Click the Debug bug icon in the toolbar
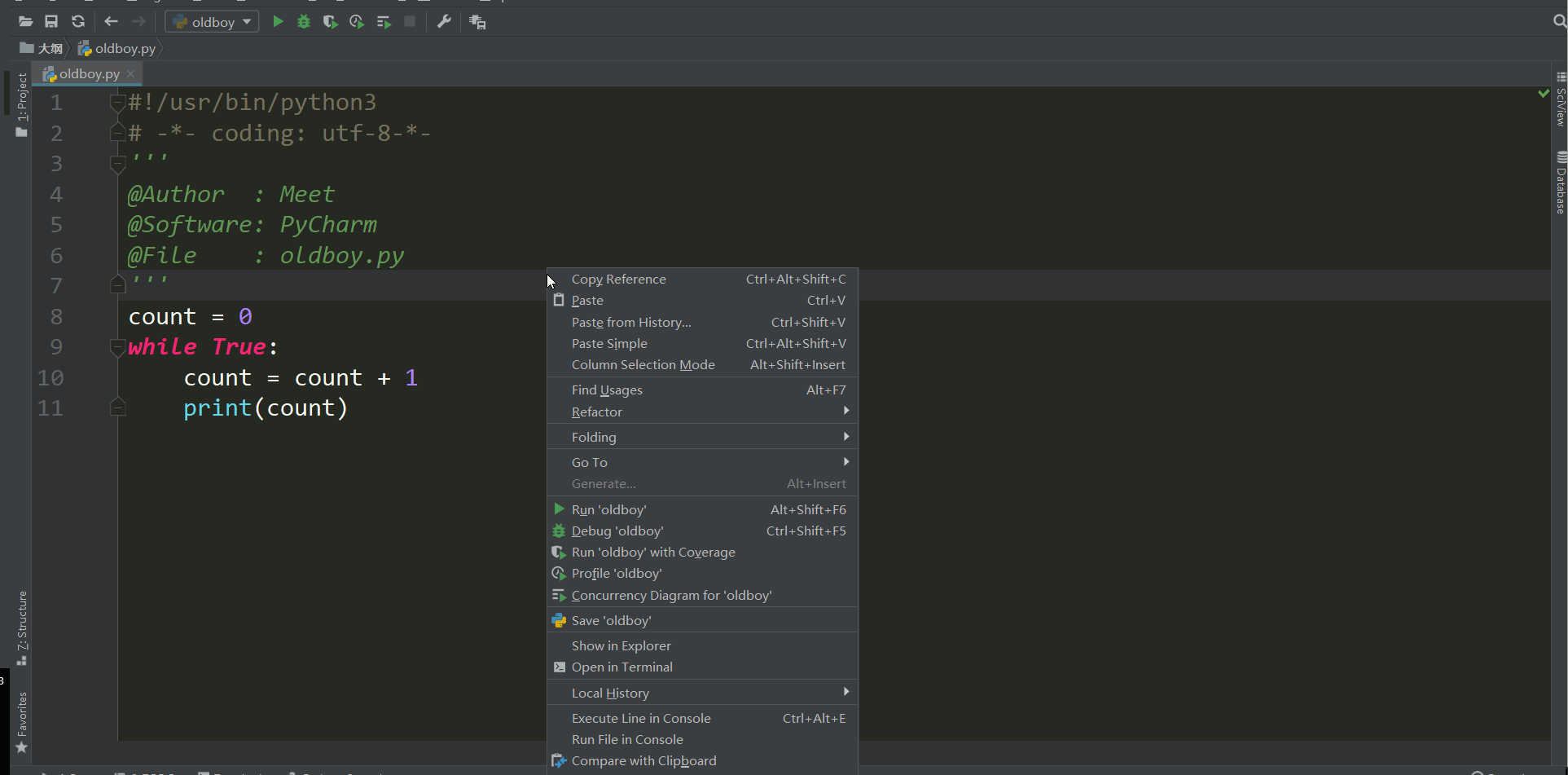This screenshot has height=775, width=1568. click(304, 22)
